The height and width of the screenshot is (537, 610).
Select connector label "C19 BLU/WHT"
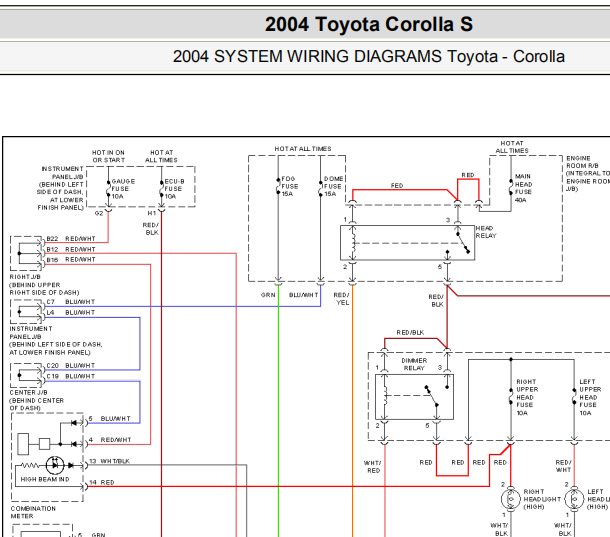(x=71, y=376)
